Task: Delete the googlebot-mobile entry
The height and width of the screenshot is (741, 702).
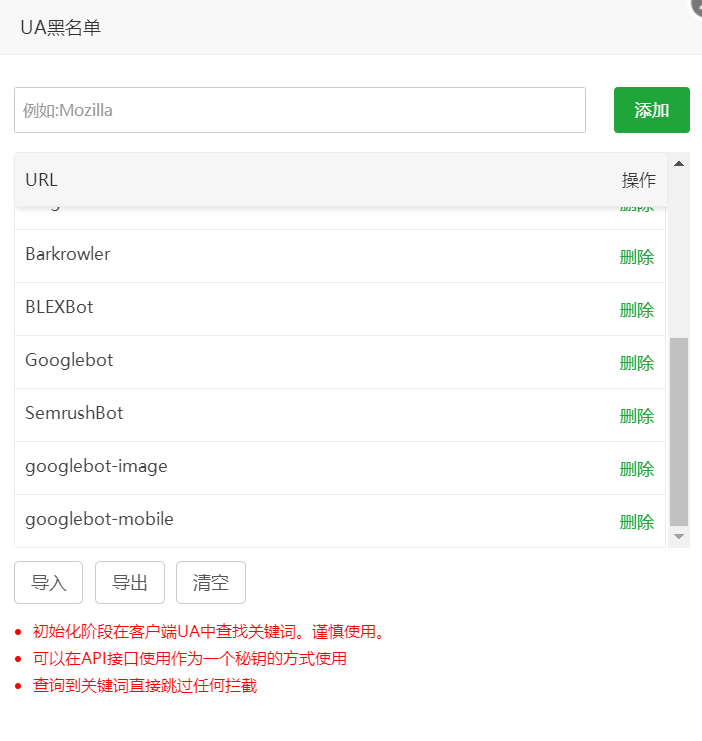Action: (x=637, y=522)
